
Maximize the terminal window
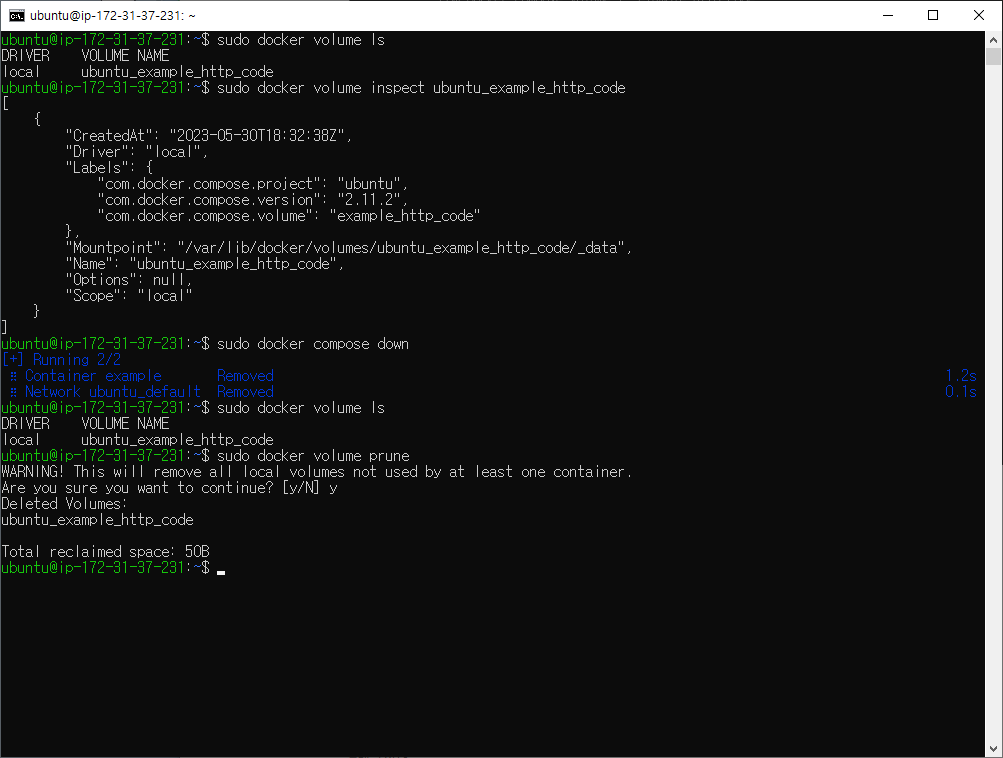point(933,15)
